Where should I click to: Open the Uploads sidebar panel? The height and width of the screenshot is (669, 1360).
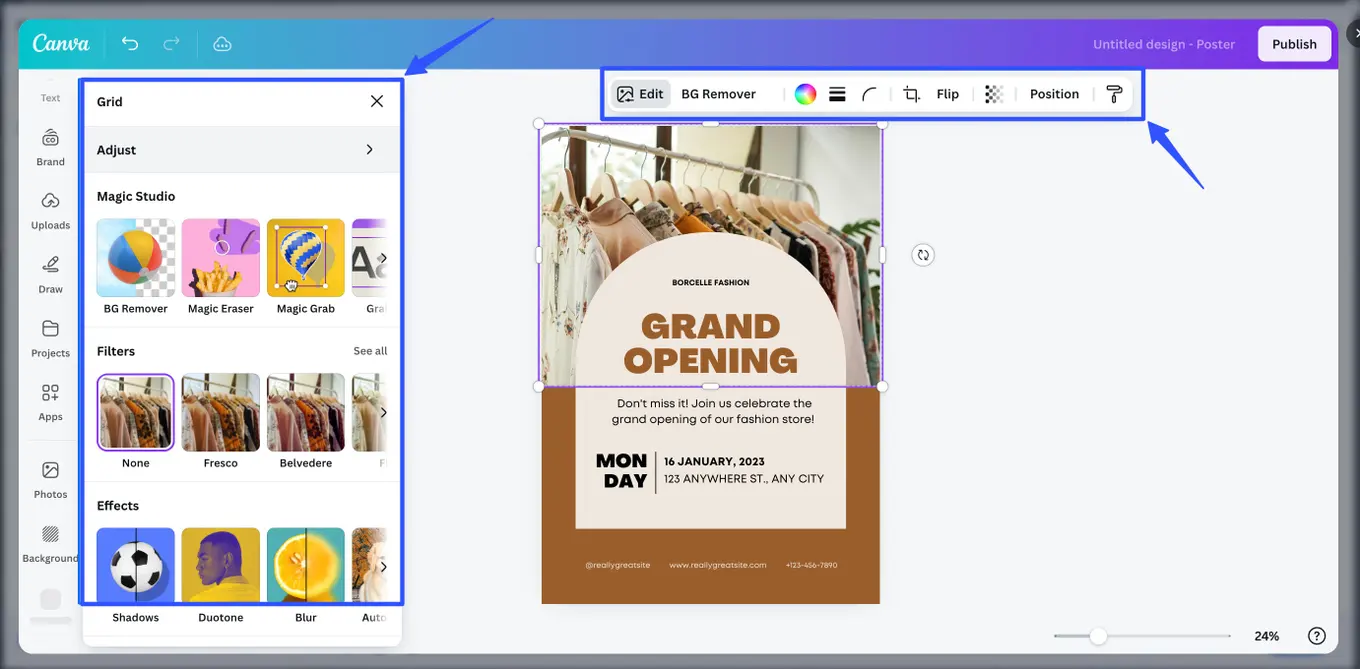click(x=50, y=210)
